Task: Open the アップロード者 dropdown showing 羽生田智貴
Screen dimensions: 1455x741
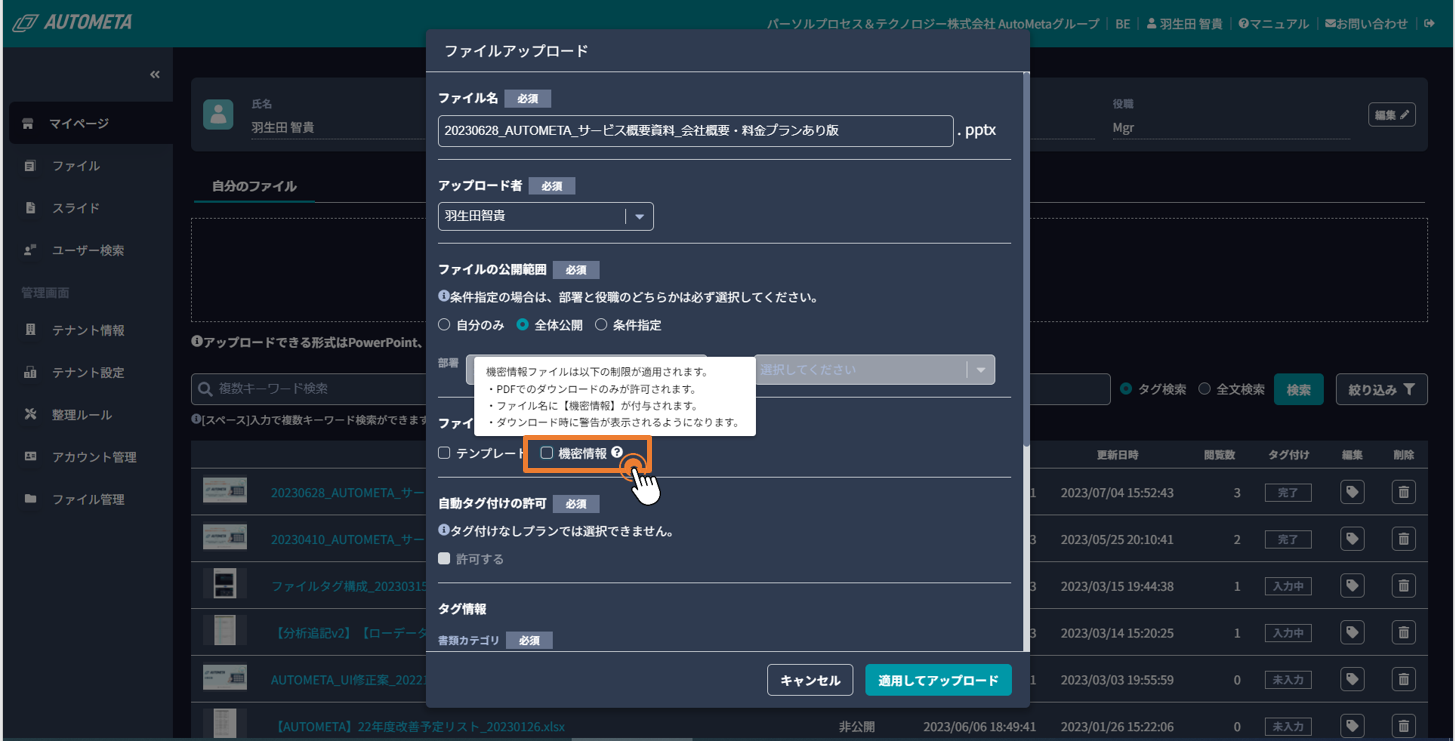Action: 546,216
